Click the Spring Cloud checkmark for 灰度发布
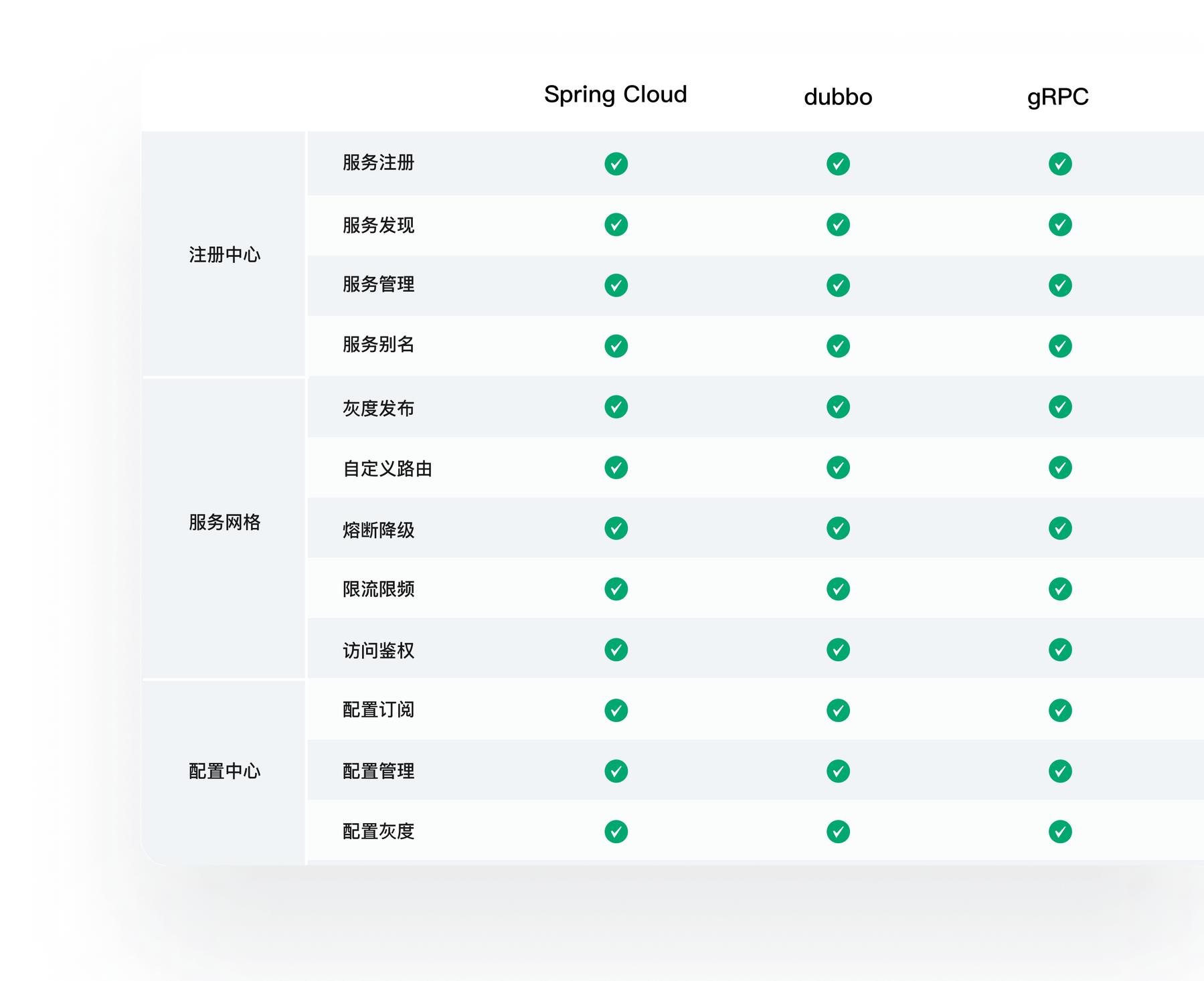 tap(614, 408)
